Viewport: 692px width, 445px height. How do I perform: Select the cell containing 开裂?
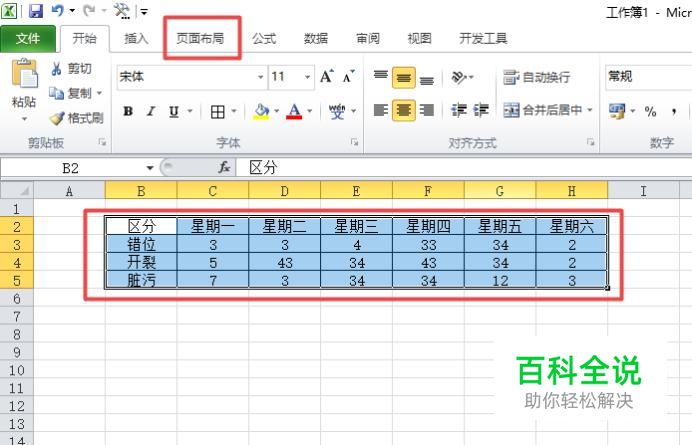141,262
